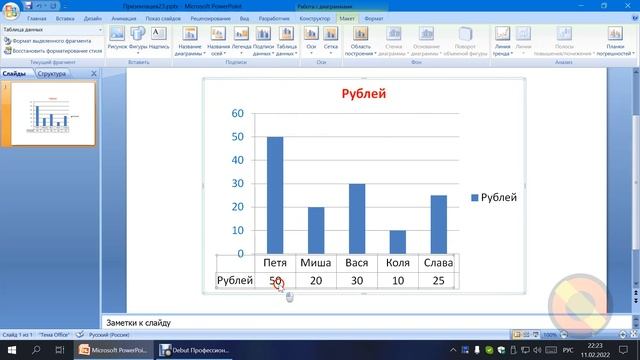Expand the Таблица данных element dropdown
Viewport: 640px width, 360px height.
(x=100, y=30)
